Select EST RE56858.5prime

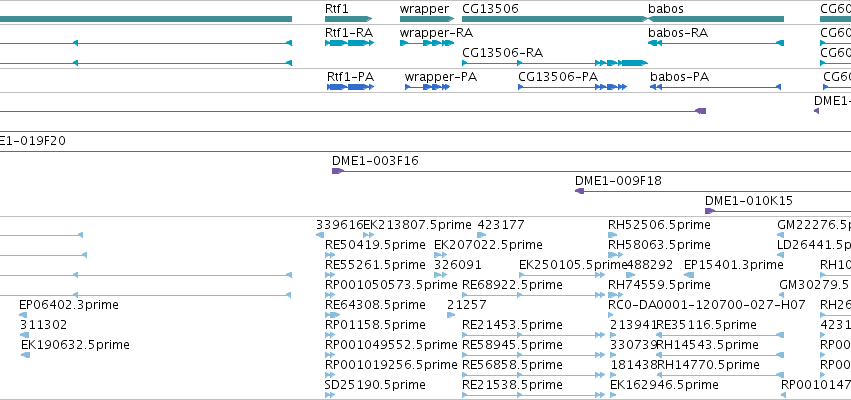(x=512, y=365)
